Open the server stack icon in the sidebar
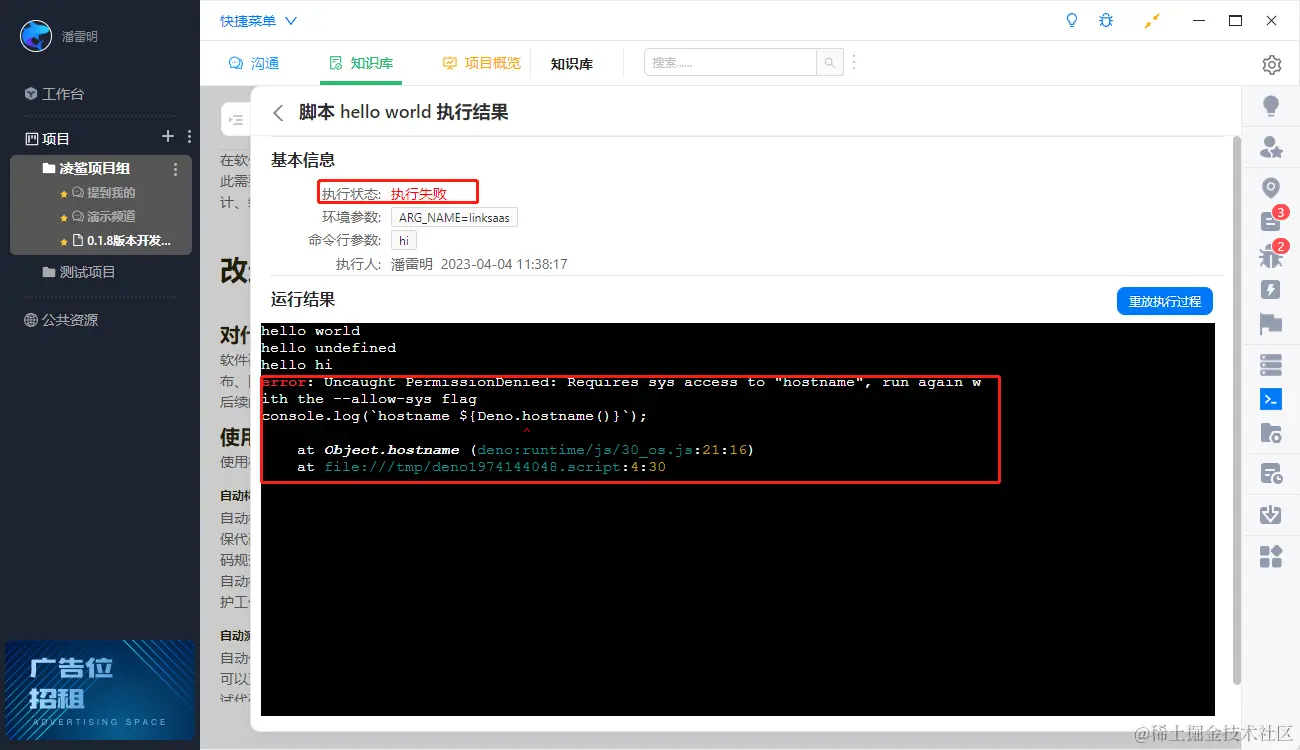This screenshot has width=1300, height=750. (1271, 365)
